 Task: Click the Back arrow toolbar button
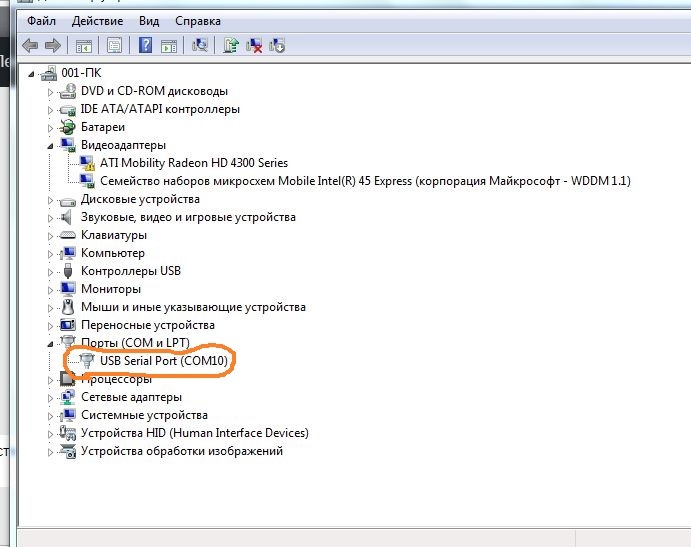click(30, 45)
